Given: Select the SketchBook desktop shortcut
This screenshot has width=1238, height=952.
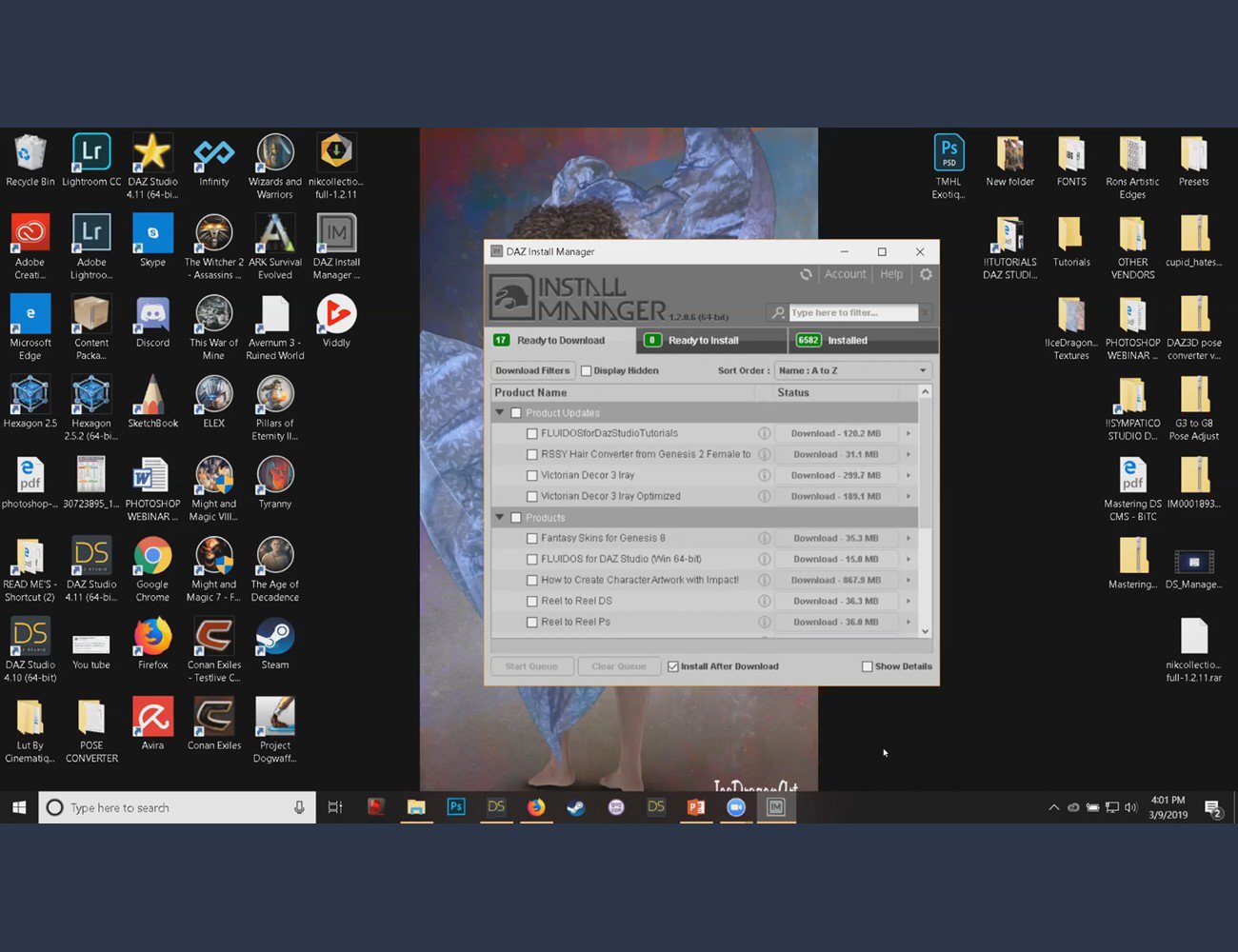Looking at the screenshot, I should 152,402.
